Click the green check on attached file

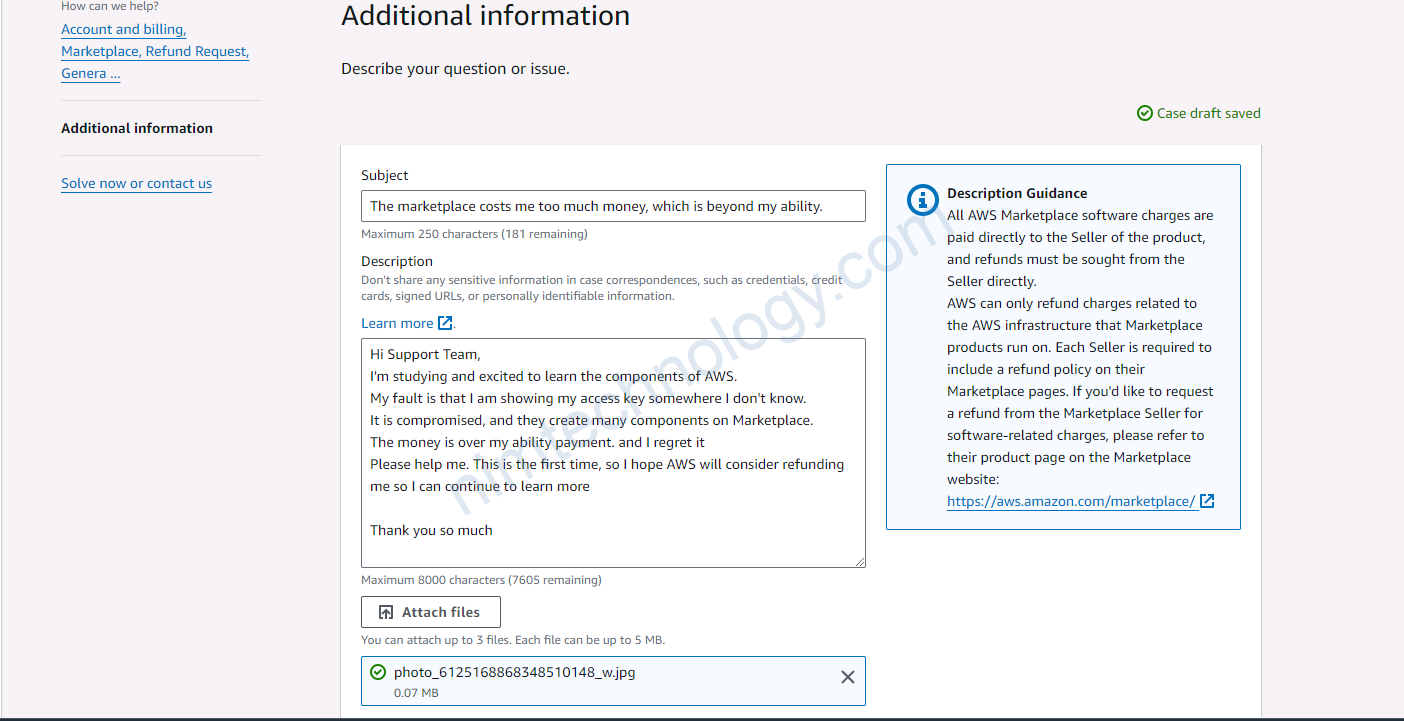click(x=378, y=672)
